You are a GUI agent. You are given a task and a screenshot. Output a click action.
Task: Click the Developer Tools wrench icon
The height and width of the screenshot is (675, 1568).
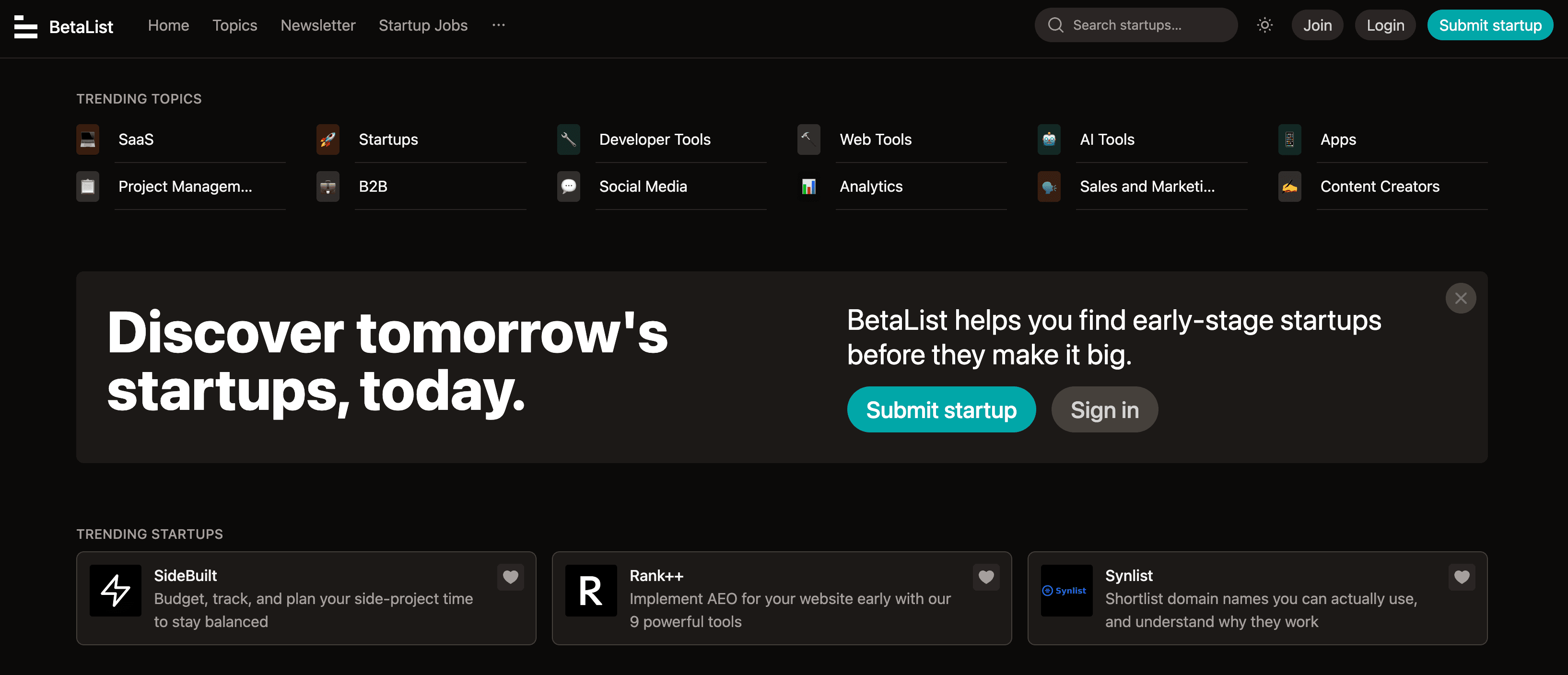click(x=569, y=140)
